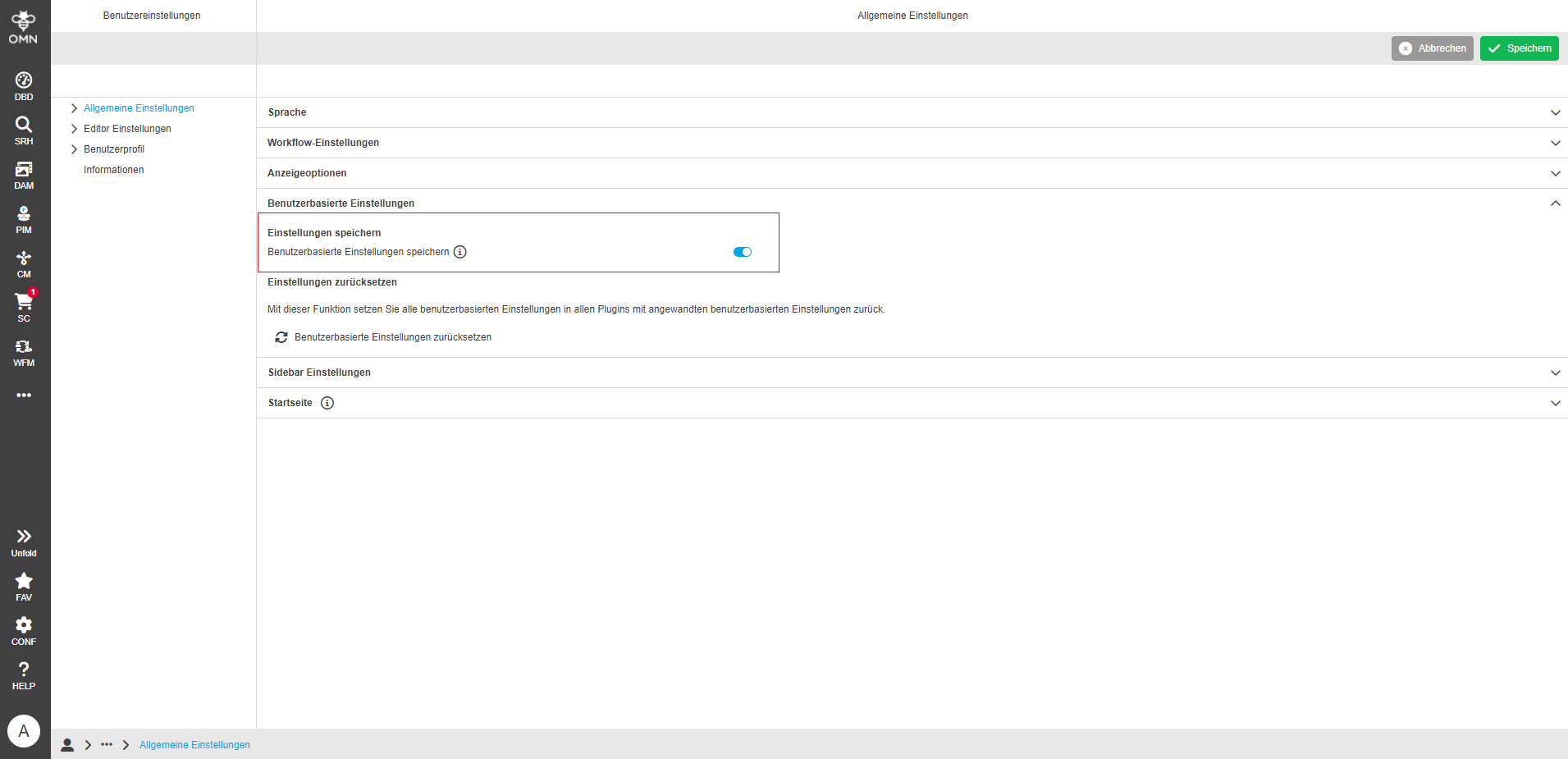Open Benutzerprofil from the left menu

pos(113,149)
